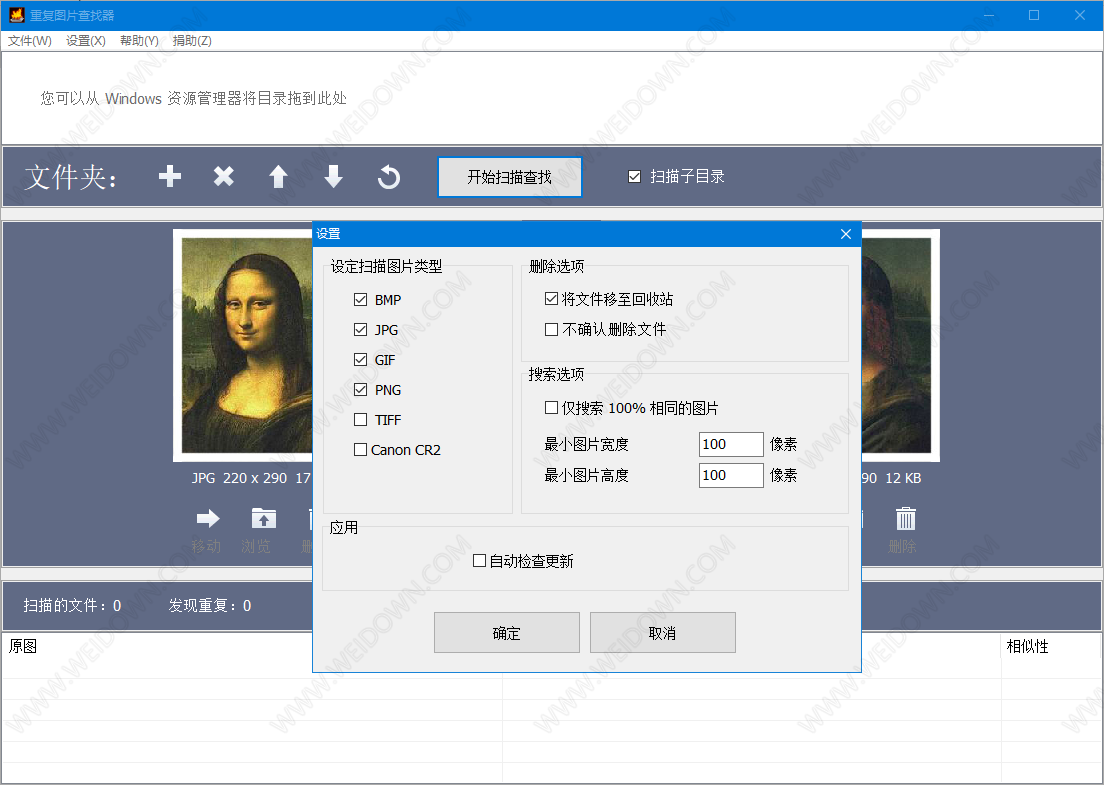Maximize the main window
This screenshot has width=1104, height=785.
coord(1034,15)
